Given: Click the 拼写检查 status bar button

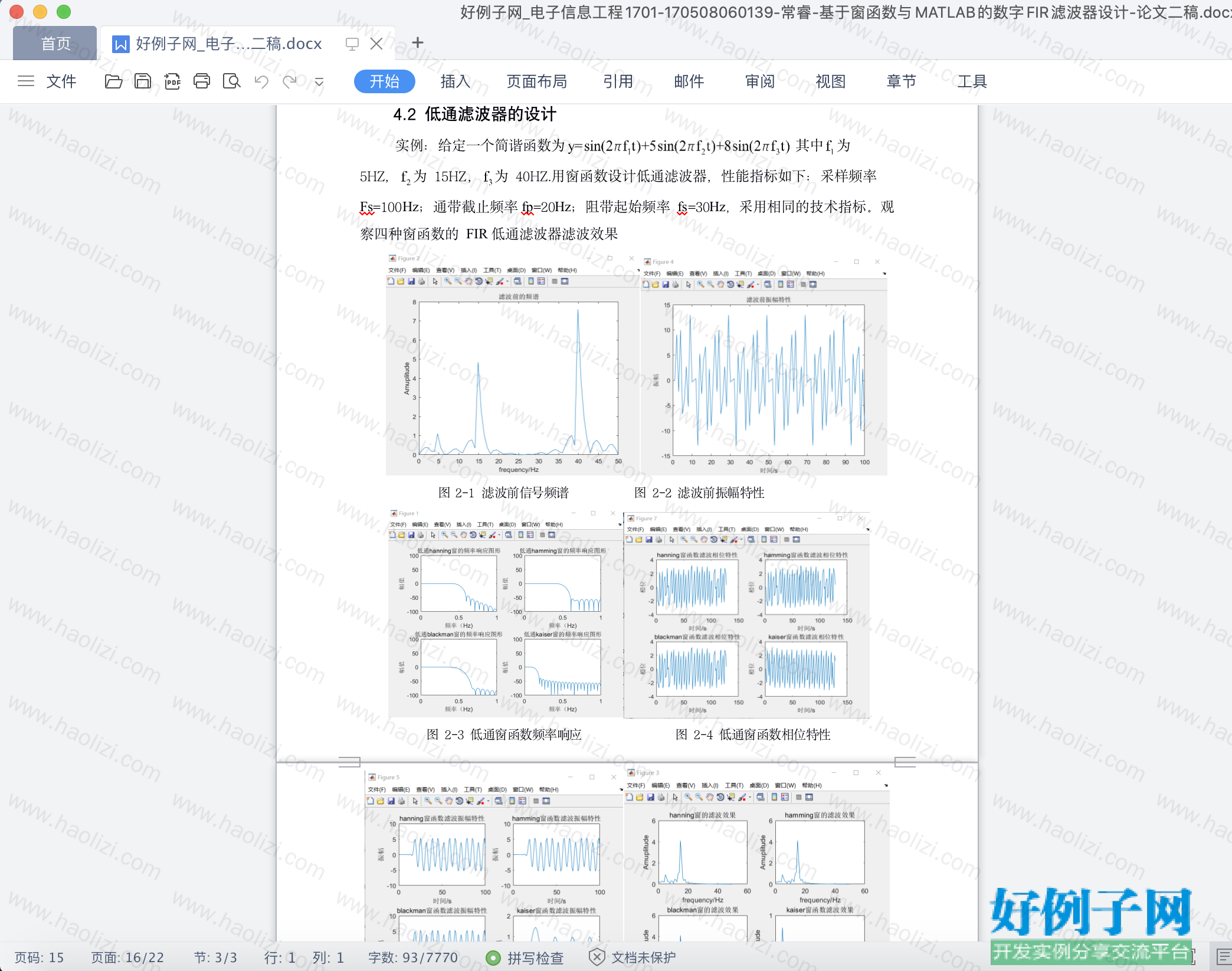Looking at the screenshot, I should click(525, 957).
